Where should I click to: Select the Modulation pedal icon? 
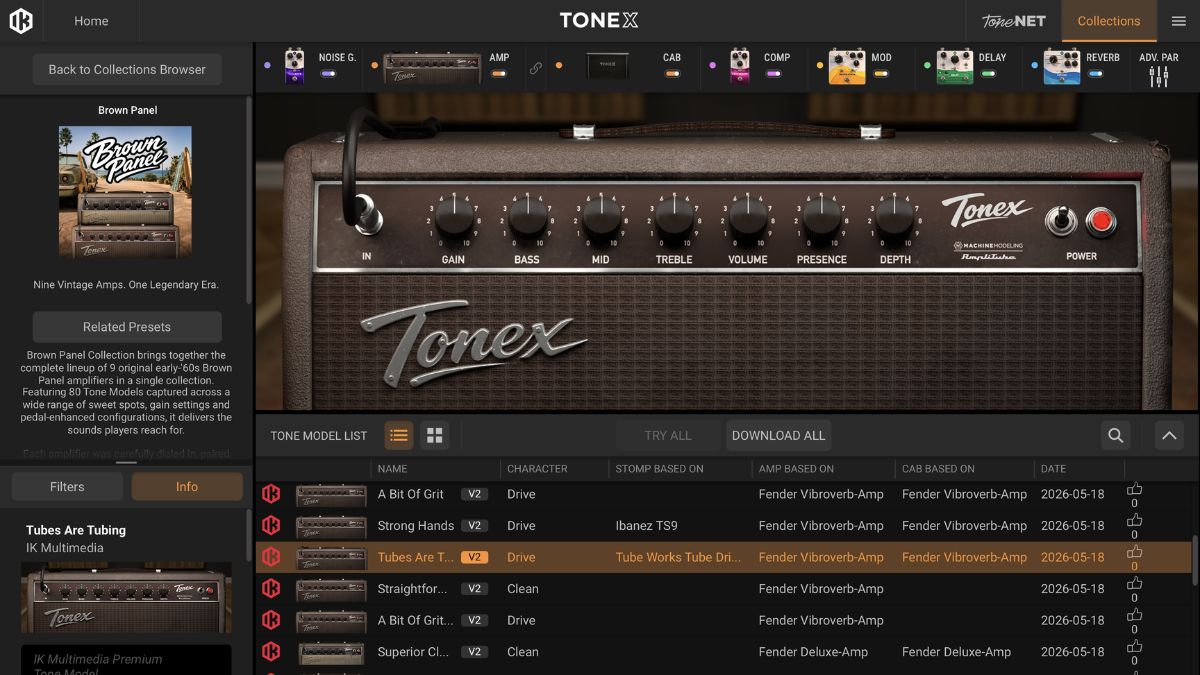coord(847,67)
